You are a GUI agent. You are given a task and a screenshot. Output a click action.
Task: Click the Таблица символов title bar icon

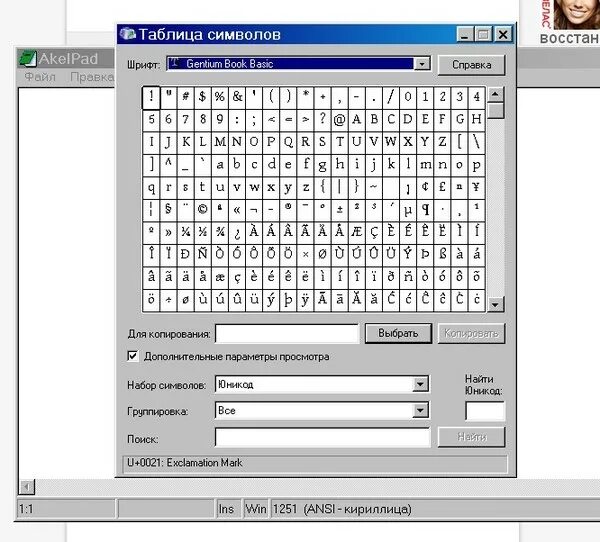click(x=127, y=34)
